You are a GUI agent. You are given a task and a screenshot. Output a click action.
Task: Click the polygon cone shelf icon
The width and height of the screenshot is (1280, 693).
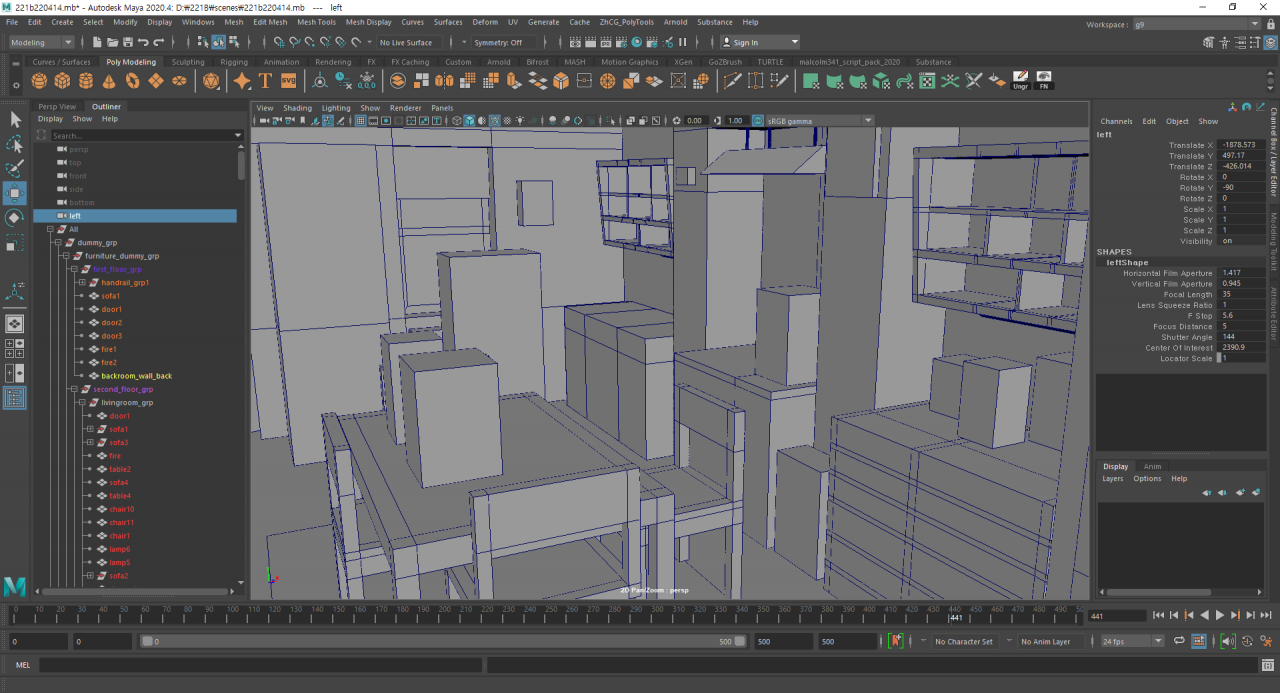click(109, 81)
